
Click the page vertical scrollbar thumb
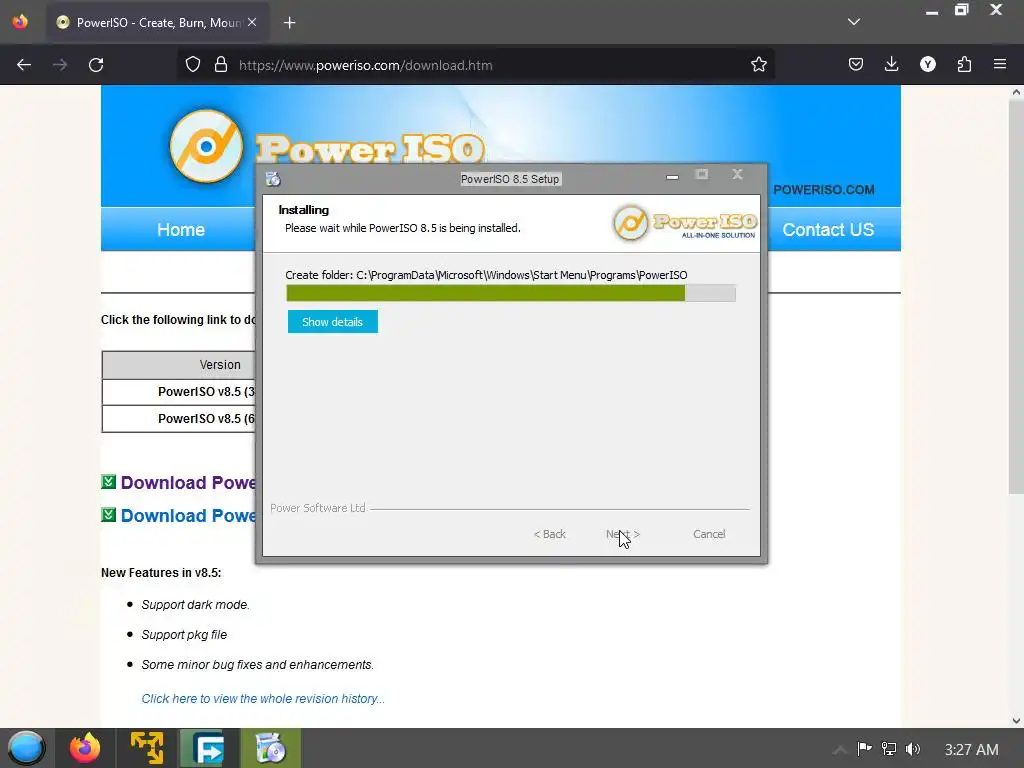pyautogui.click(x=1016, y=297)
